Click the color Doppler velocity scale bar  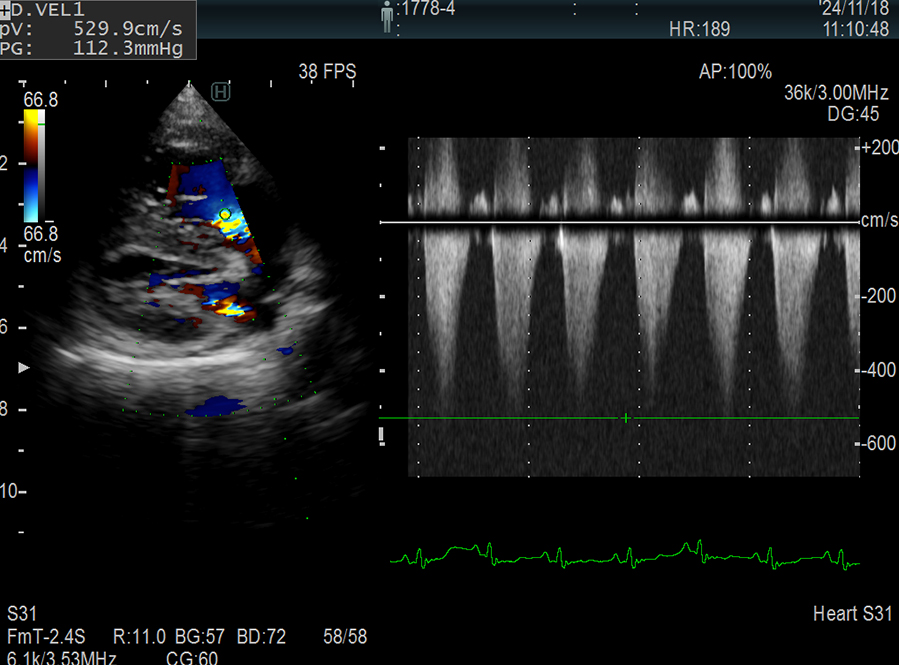[33, 165]
